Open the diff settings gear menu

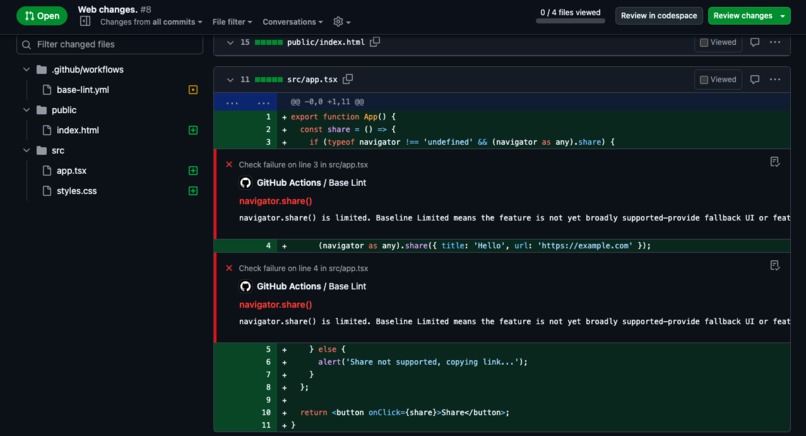[x=341, y=22]
